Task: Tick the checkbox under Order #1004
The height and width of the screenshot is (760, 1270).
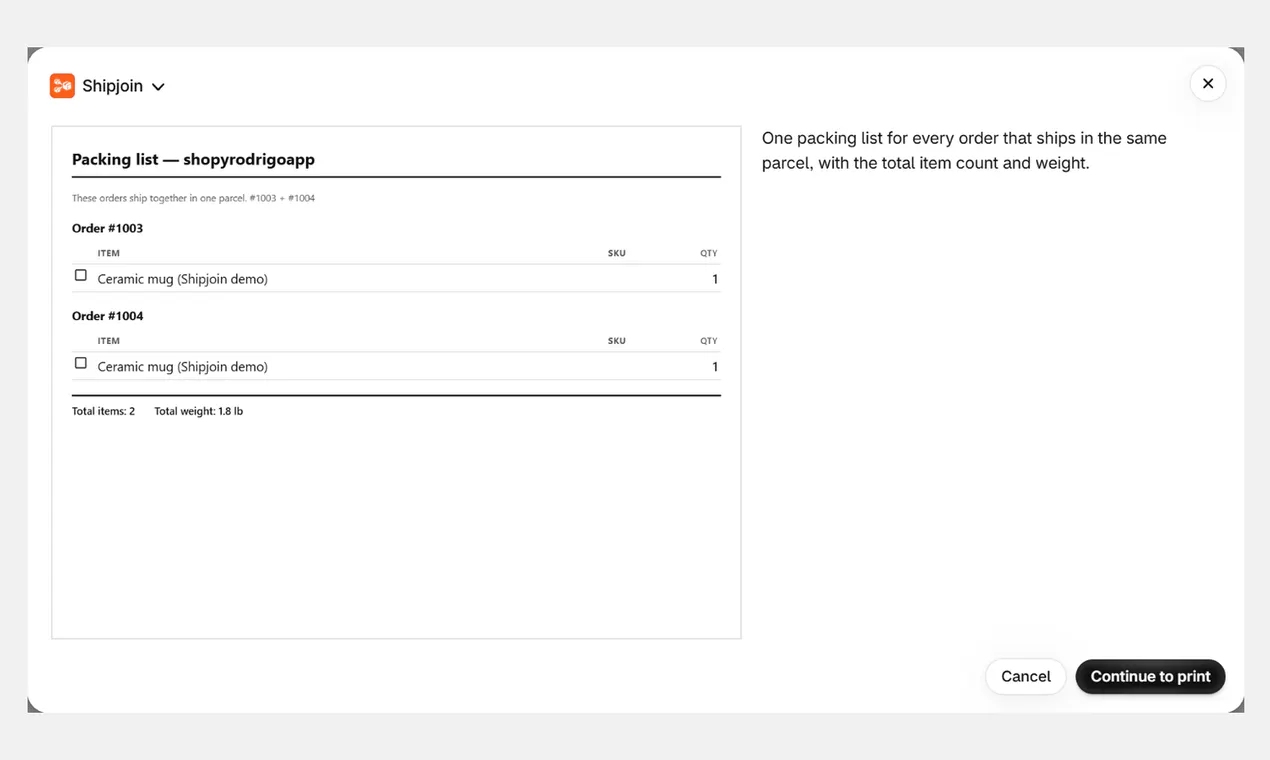Action: click(81, 363)
